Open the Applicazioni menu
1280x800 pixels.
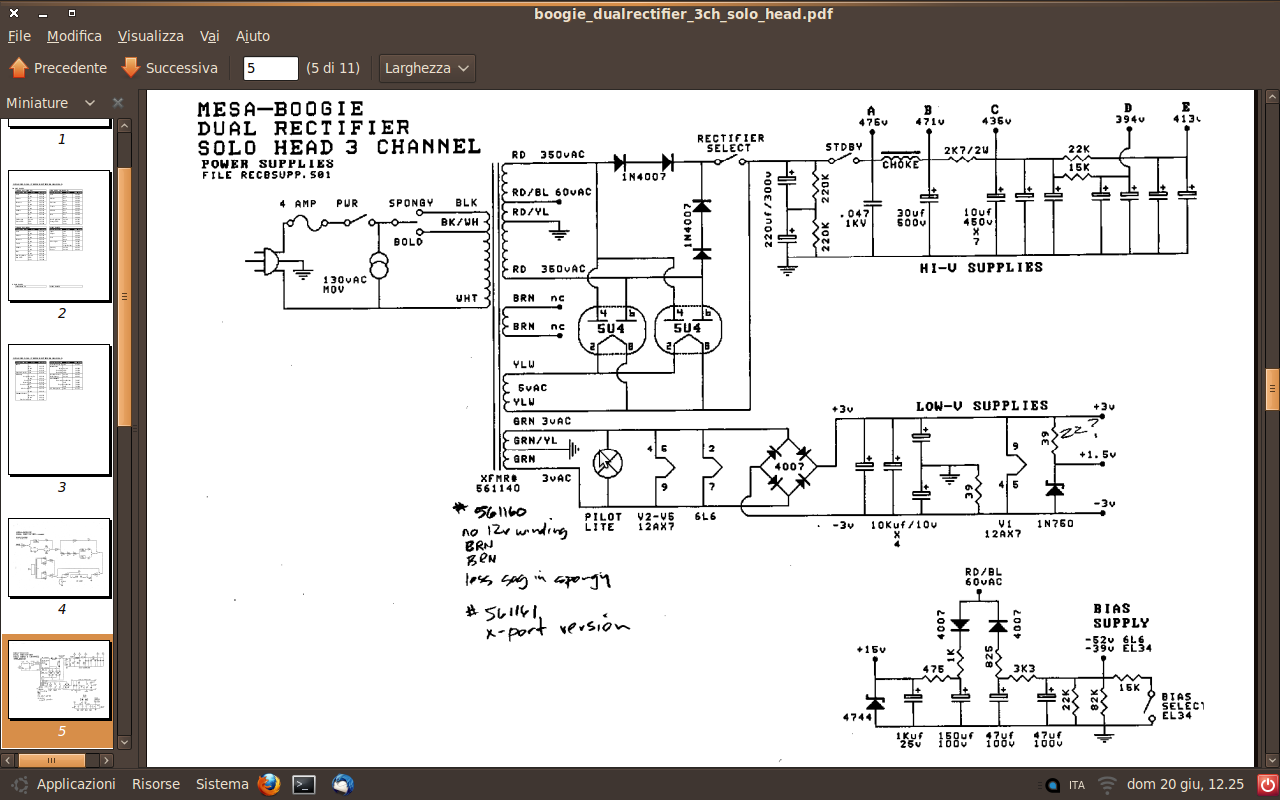[76, 784]
